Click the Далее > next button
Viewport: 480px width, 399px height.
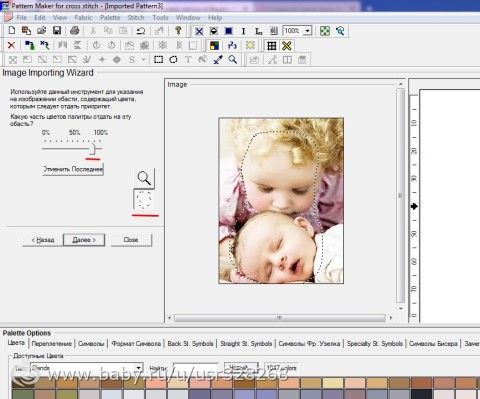point(84,240)
